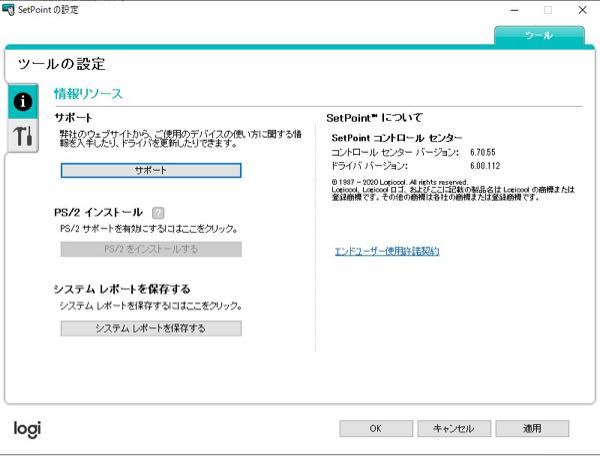
Task: Close the SetPoint settings window
Action: click(x=582, y=10)
